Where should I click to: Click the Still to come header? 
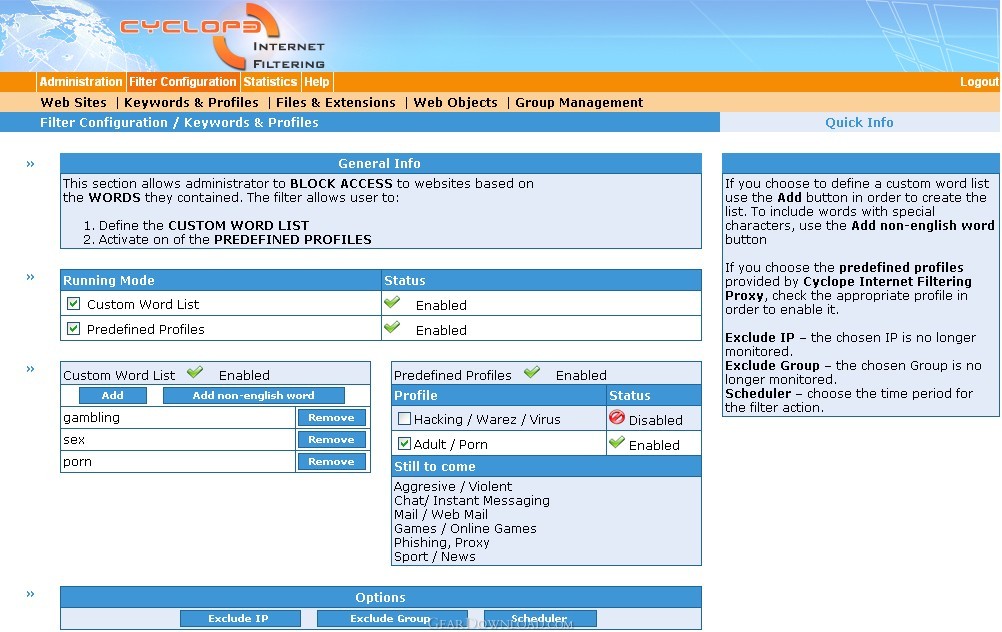coord(546,466)
